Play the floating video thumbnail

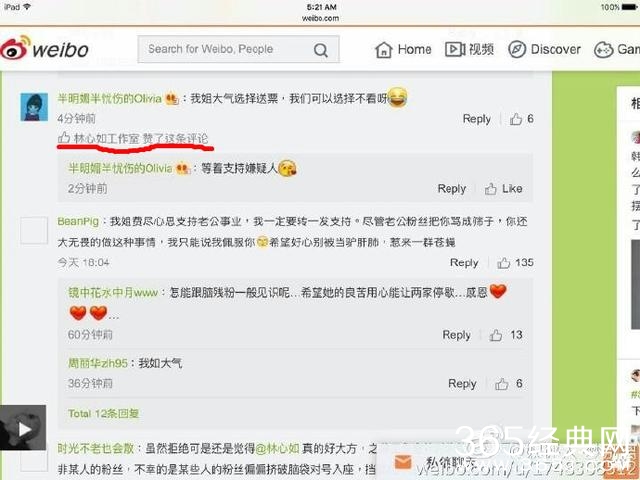[x=23, y=428]
